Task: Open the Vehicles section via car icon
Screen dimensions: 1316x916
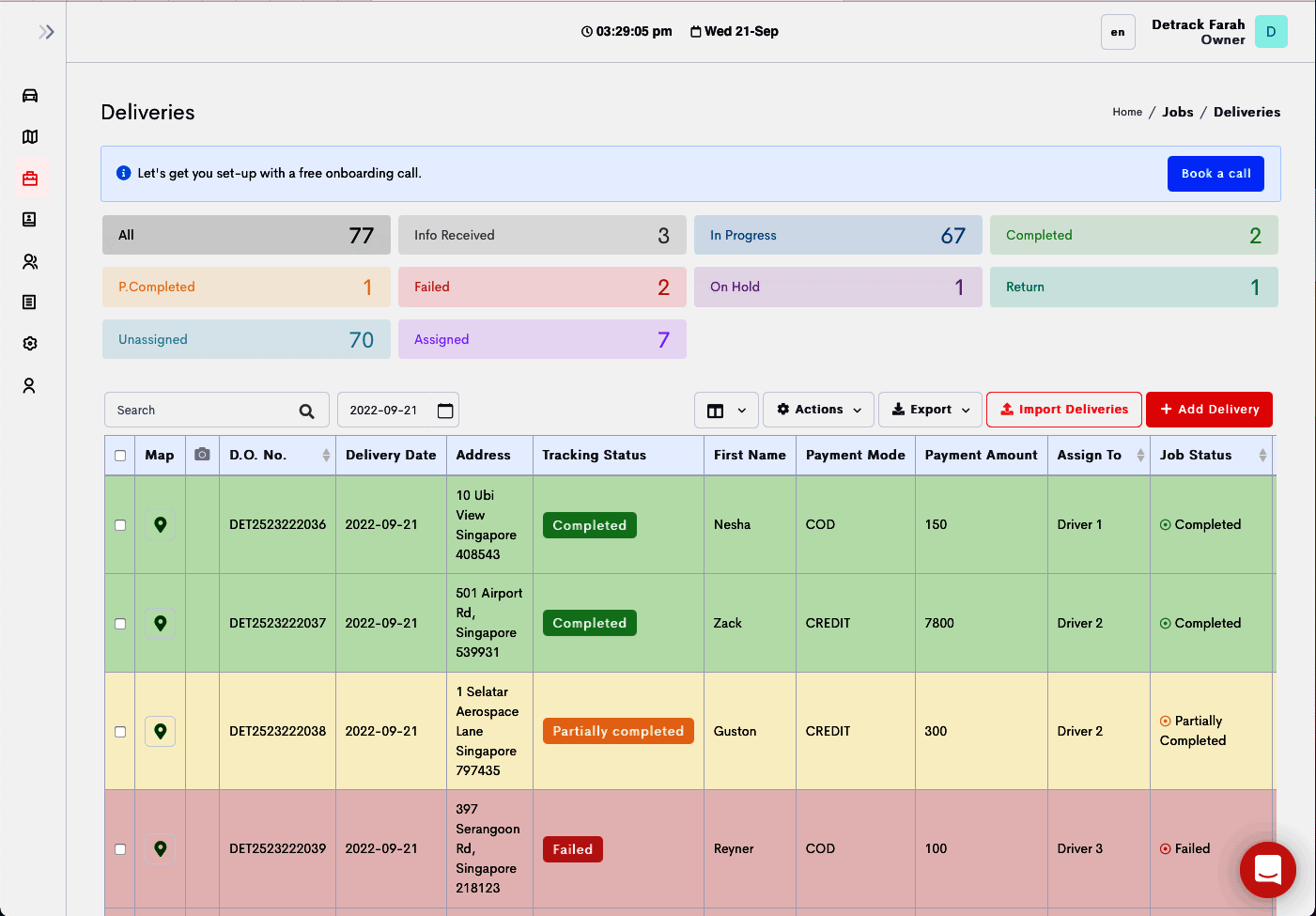Action: pyautogui.click(x=30, y=95)
